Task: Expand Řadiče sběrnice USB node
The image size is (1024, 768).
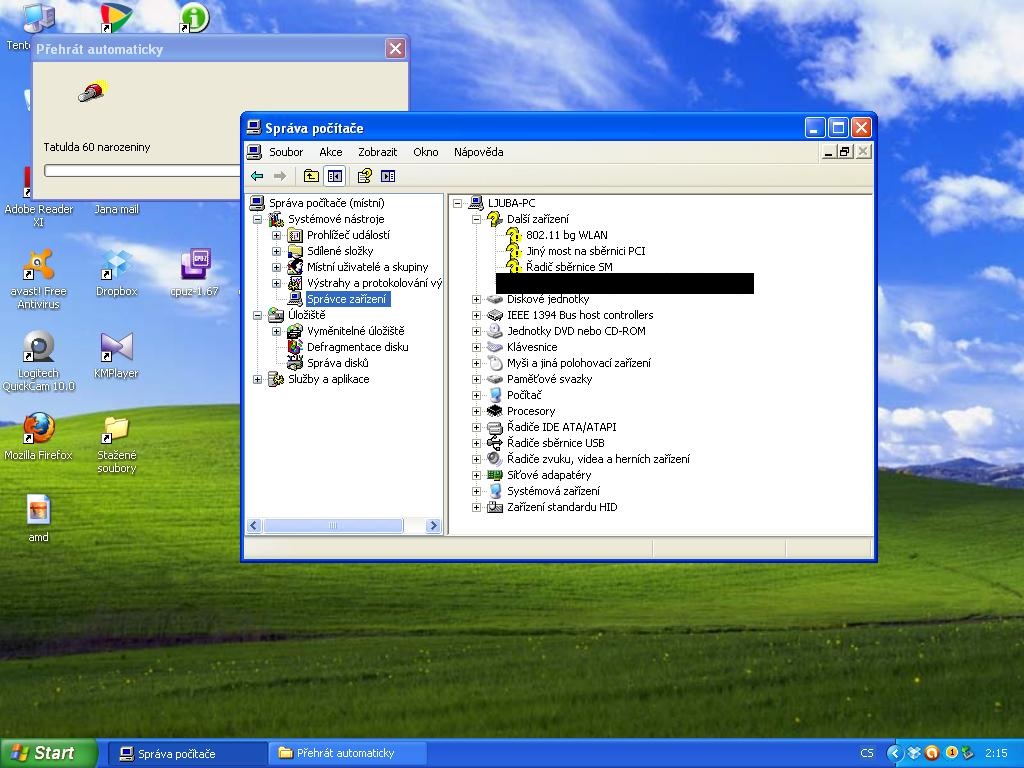Action: (x=477, y=443)
